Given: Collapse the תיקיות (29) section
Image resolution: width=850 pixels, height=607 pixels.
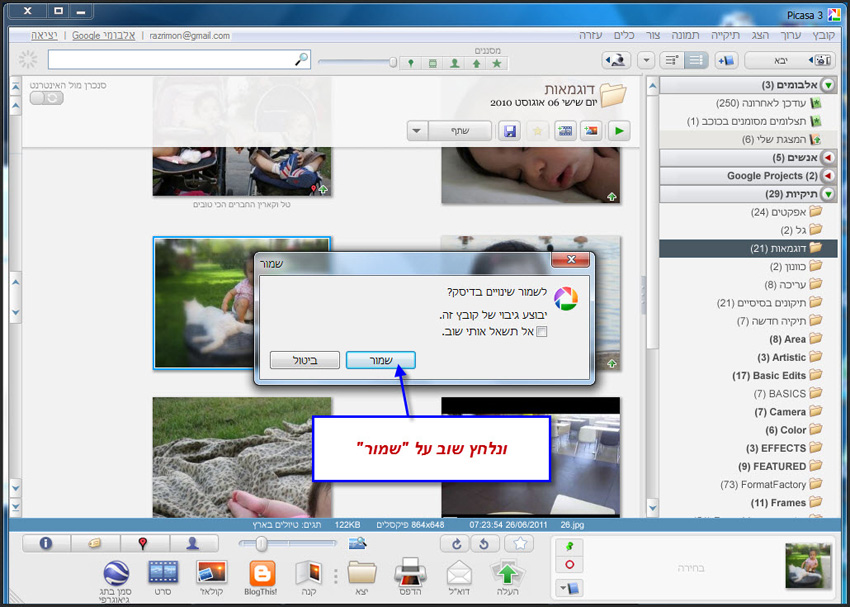Looking at the screenshot, I should (828, 194).
